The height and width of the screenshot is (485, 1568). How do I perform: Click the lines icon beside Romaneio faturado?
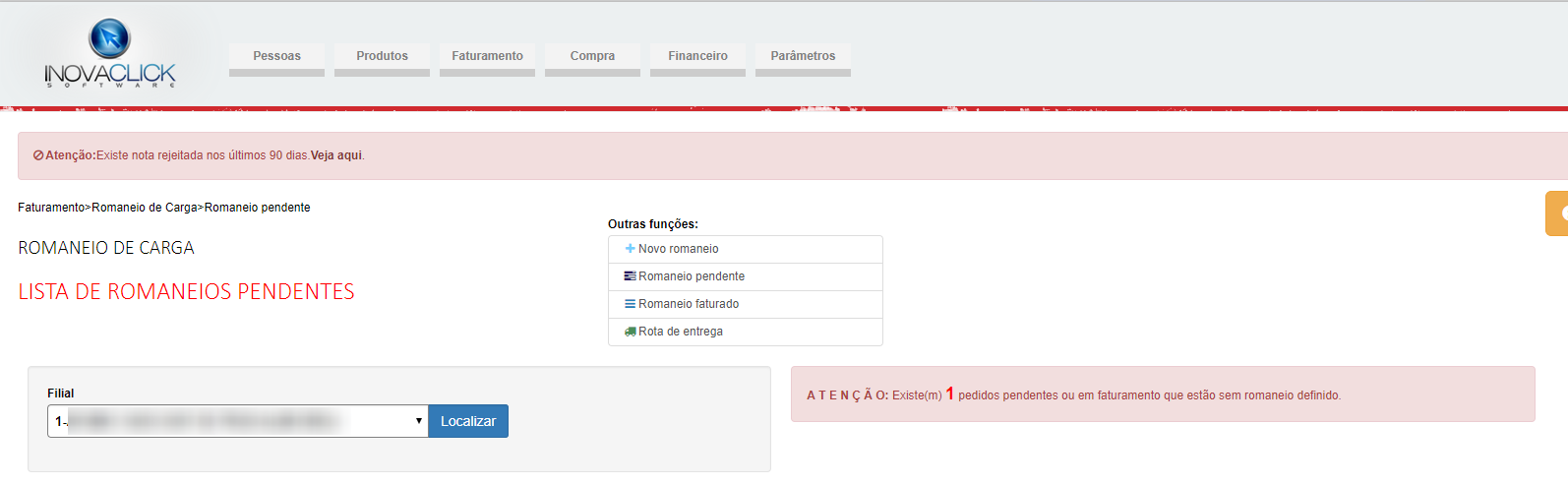(x=630, y=304)
